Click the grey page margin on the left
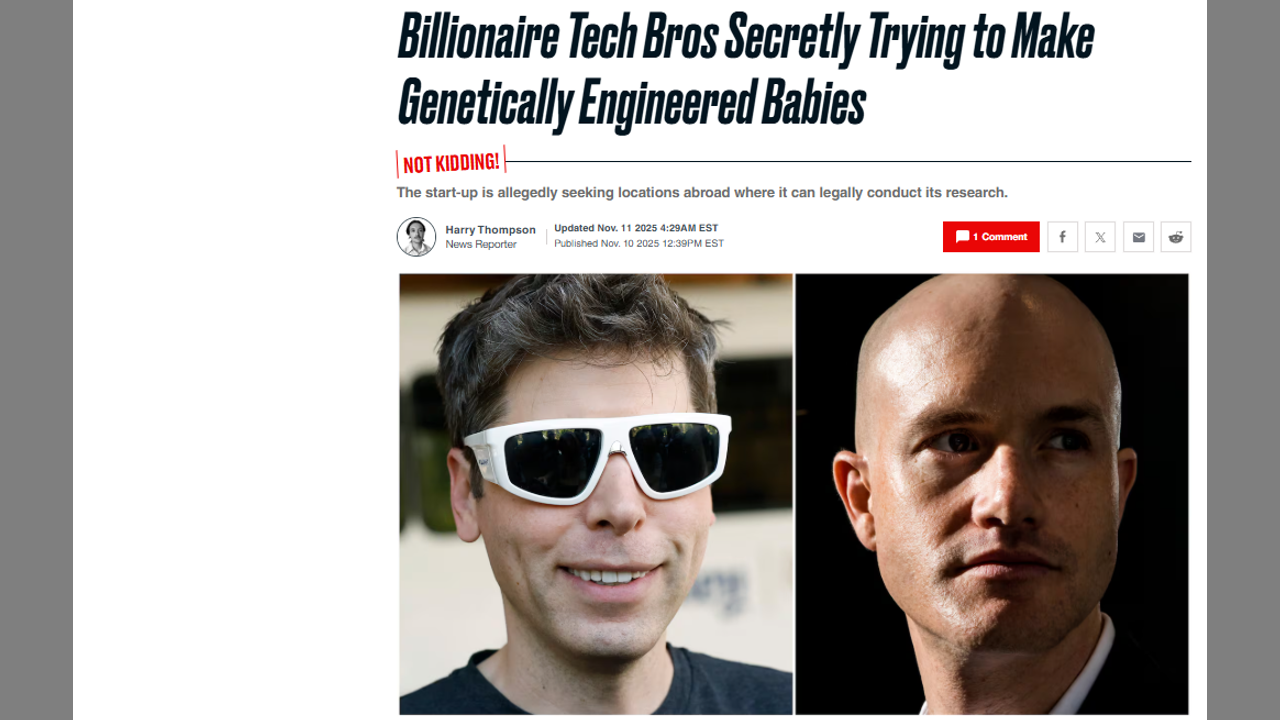 pyautogui.click(x=36, y=360)
